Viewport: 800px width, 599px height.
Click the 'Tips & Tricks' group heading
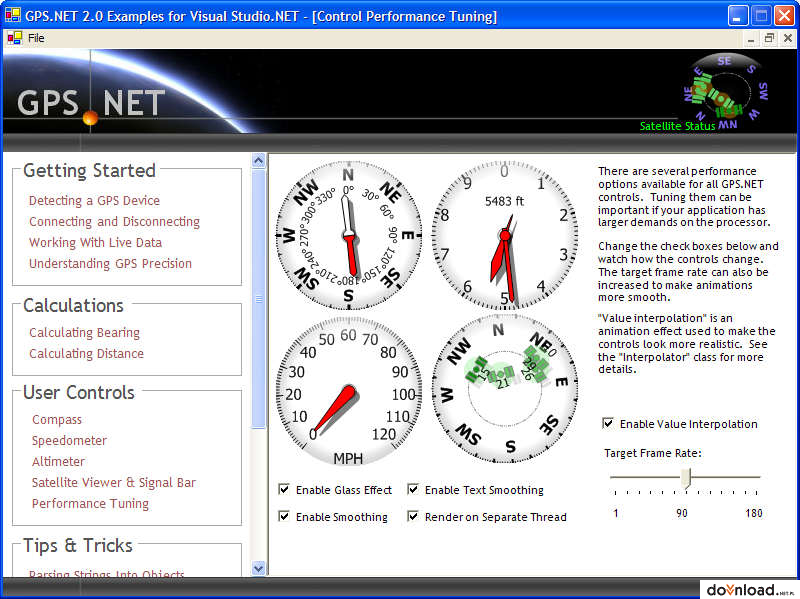tap(78, 545)
